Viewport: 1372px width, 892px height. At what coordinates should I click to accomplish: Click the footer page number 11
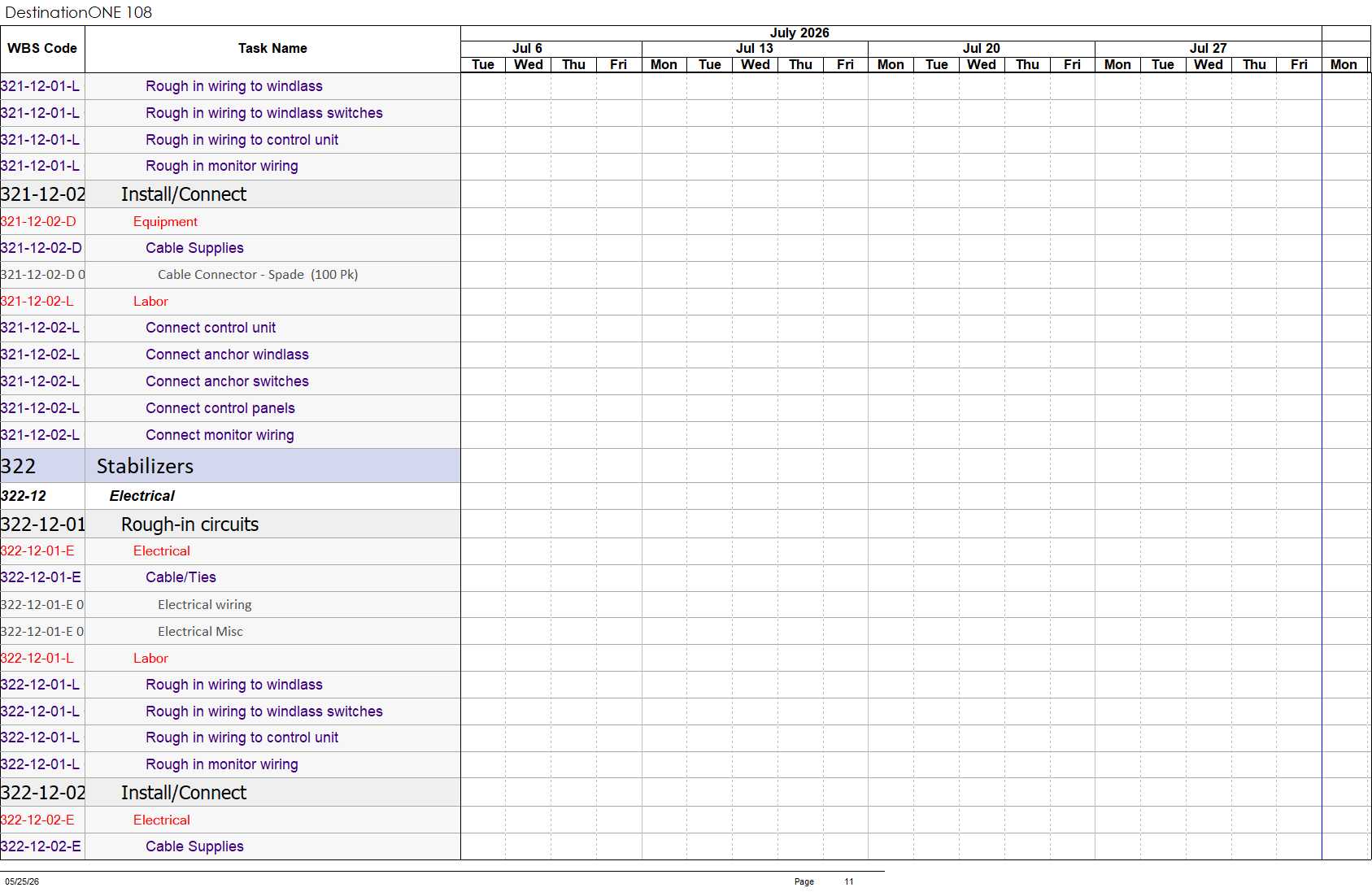pyautogui.click(x=849, y=881)
